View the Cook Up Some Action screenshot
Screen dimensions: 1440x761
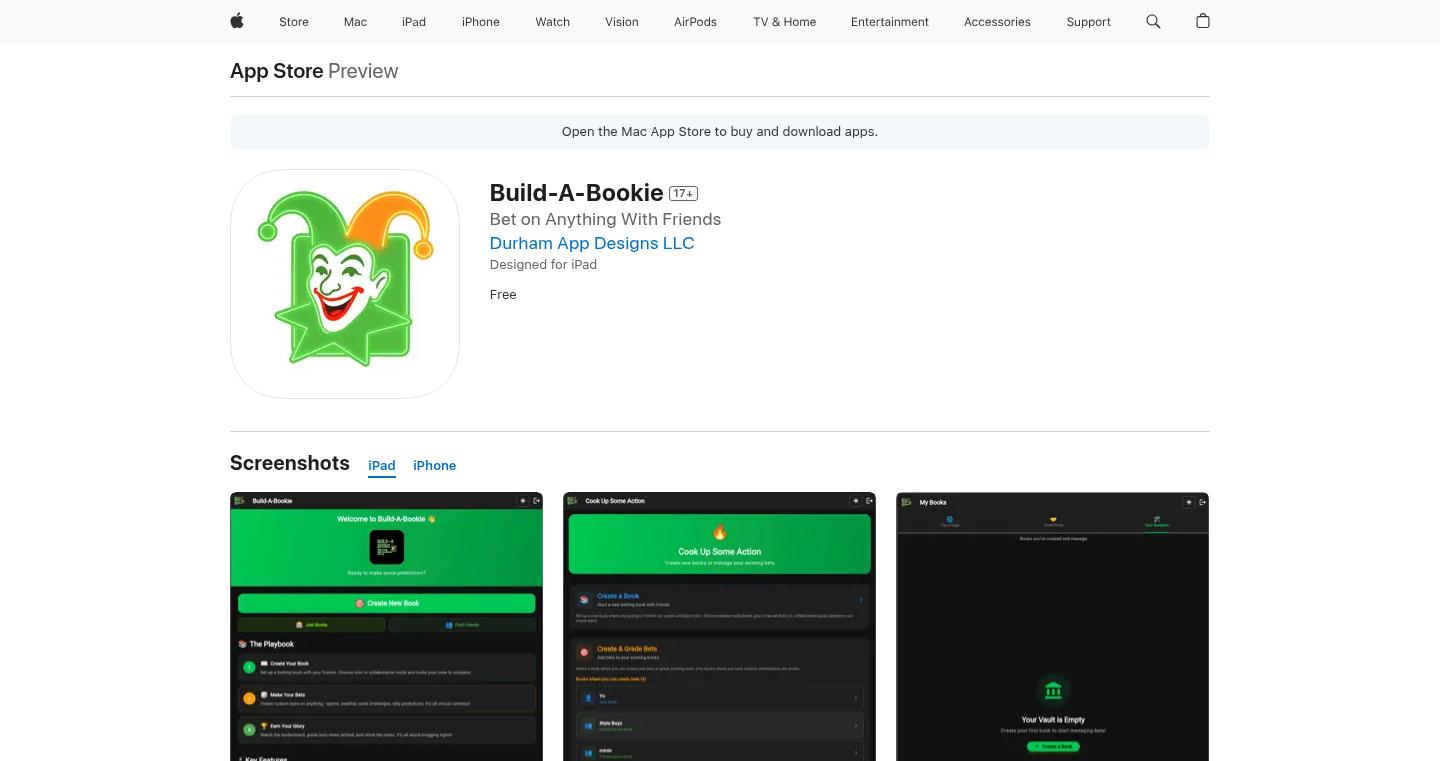[x=720, y=626]
